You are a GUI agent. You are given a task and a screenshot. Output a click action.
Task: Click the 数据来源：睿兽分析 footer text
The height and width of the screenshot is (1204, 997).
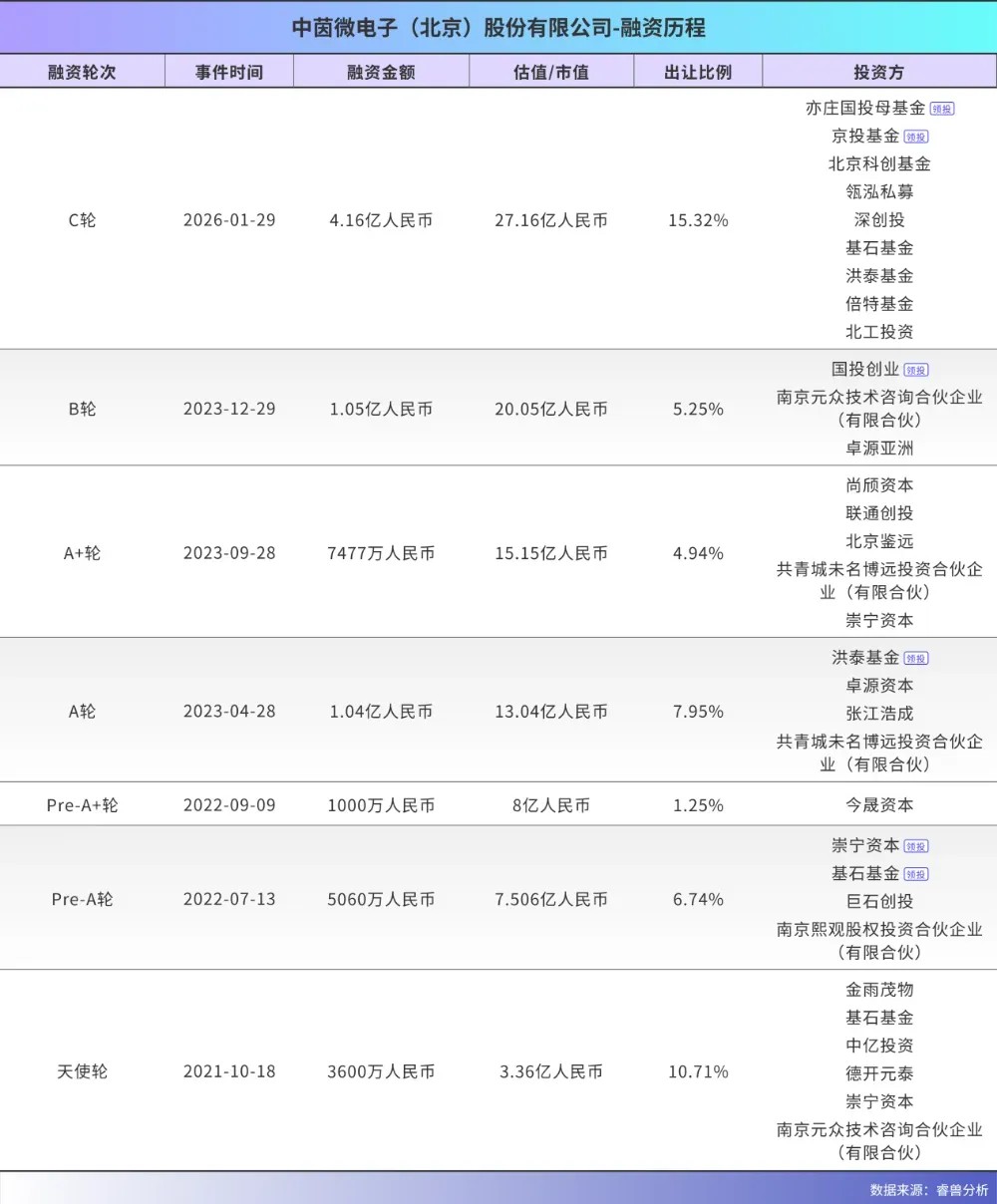(x=928, y=1189)
